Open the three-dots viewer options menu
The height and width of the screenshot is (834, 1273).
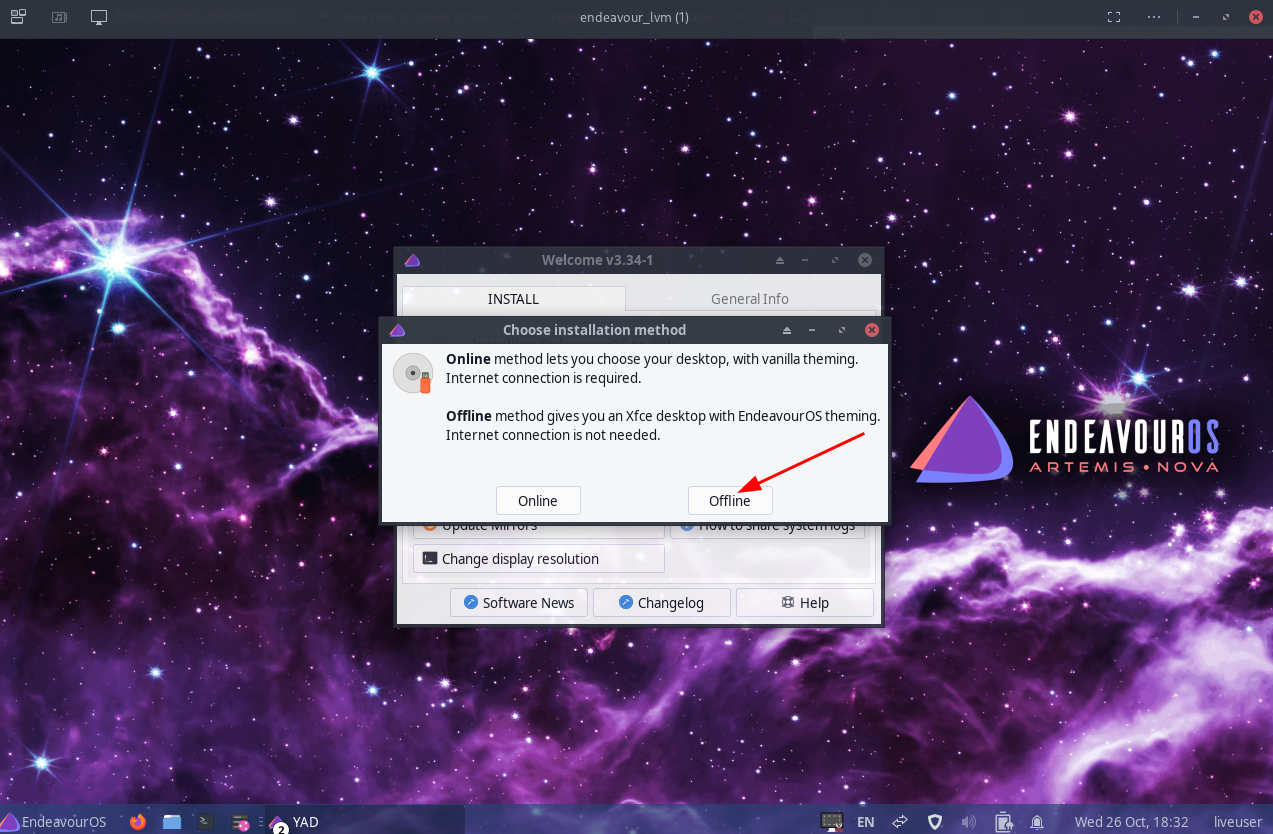pyautogui.click(x=1155, y=17)
